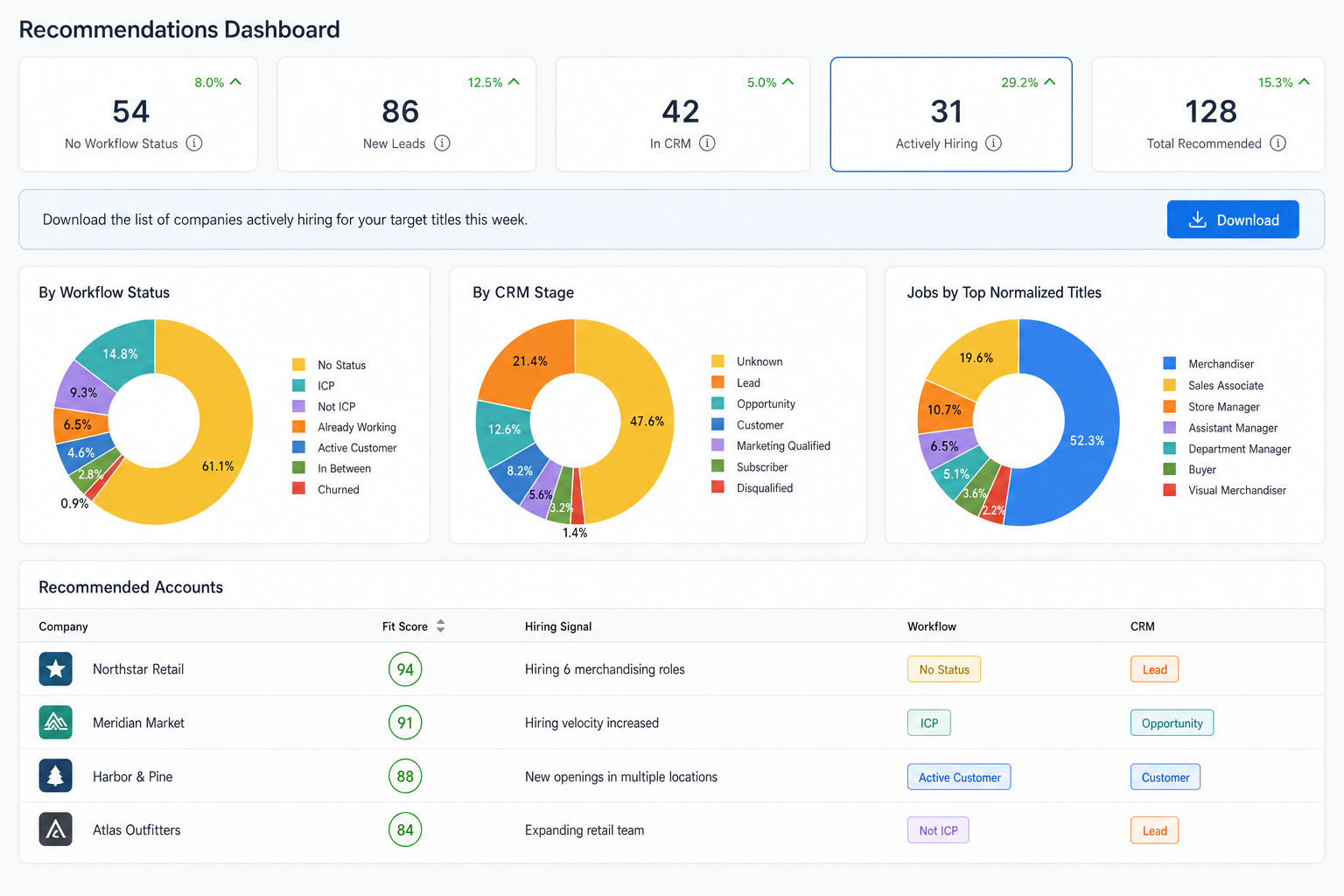Click 47.6% slice in CRM Stage chart
The image size is (1344, 896).
click(646, 422)
